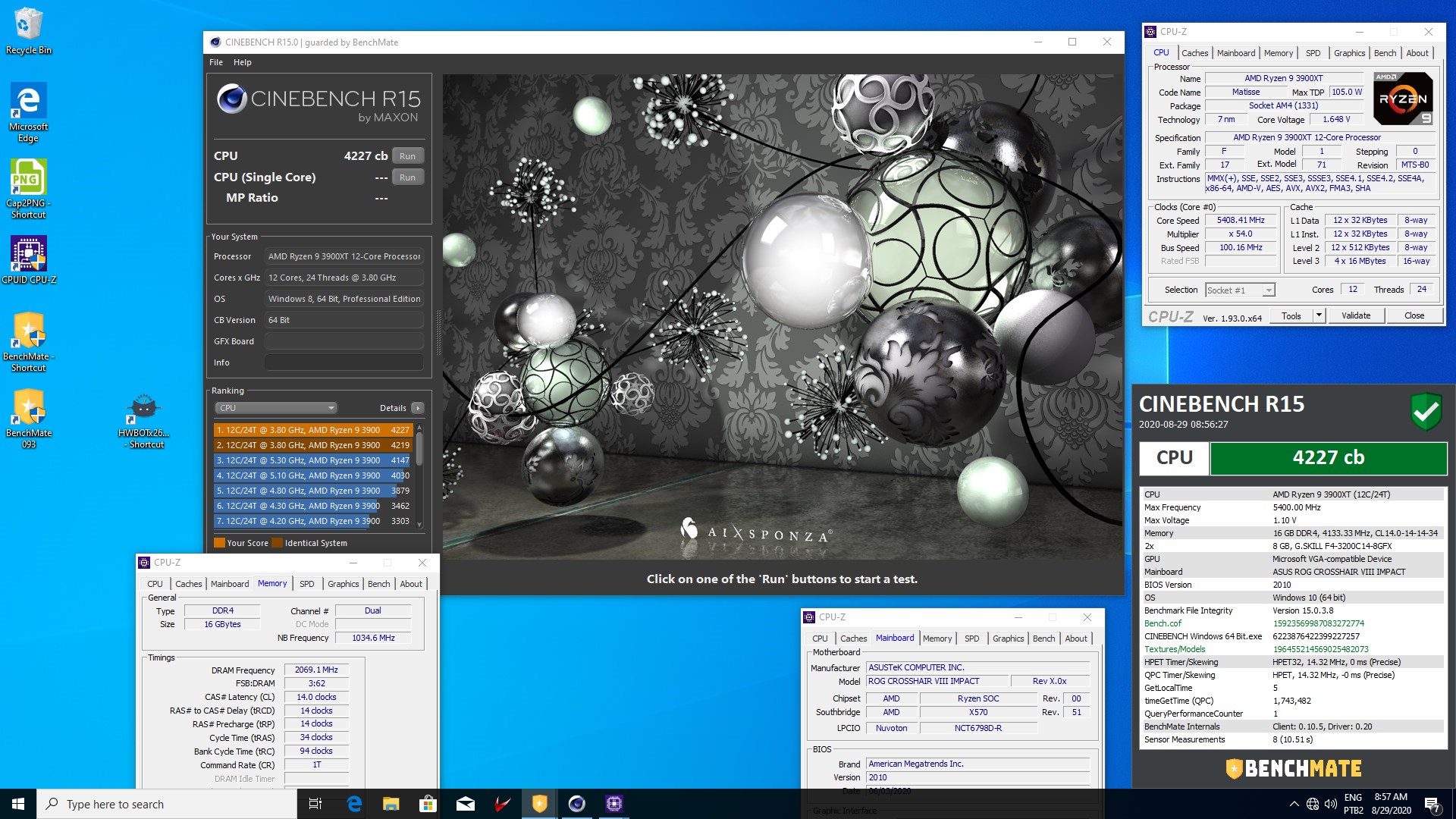The image size is (1456, 819).
Task: Run the CPU (Single Core) test
Action: pyautogui.click(x=408, y=177)
